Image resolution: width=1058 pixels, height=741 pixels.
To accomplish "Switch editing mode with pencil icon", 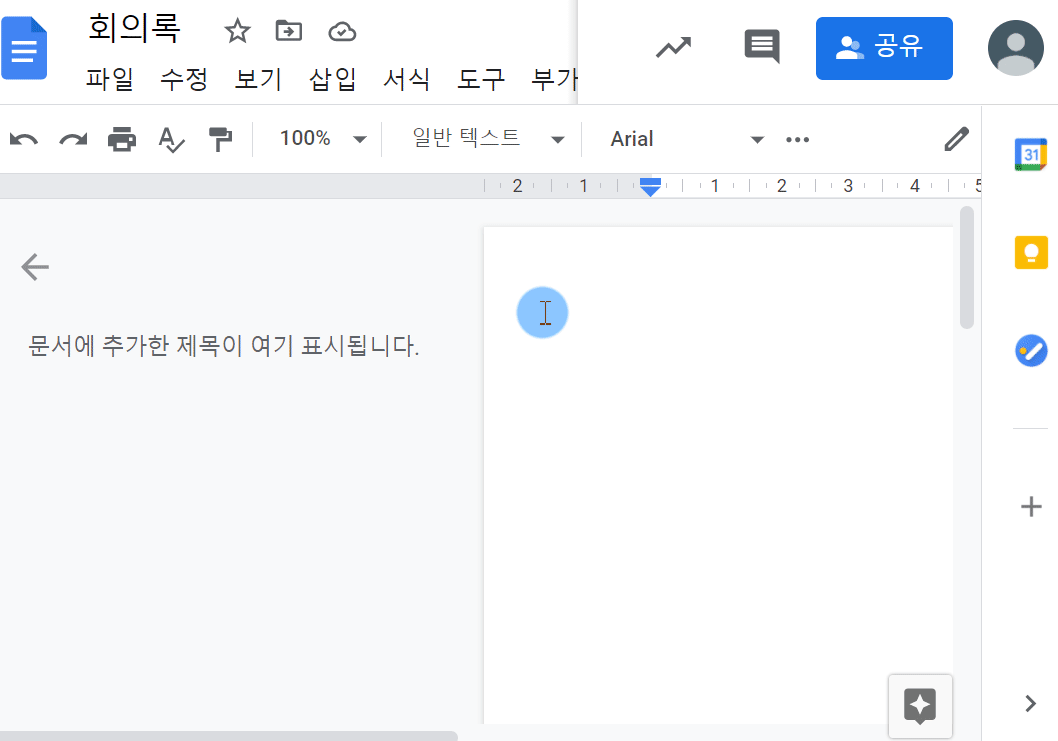I will click(x=956, y=139).
